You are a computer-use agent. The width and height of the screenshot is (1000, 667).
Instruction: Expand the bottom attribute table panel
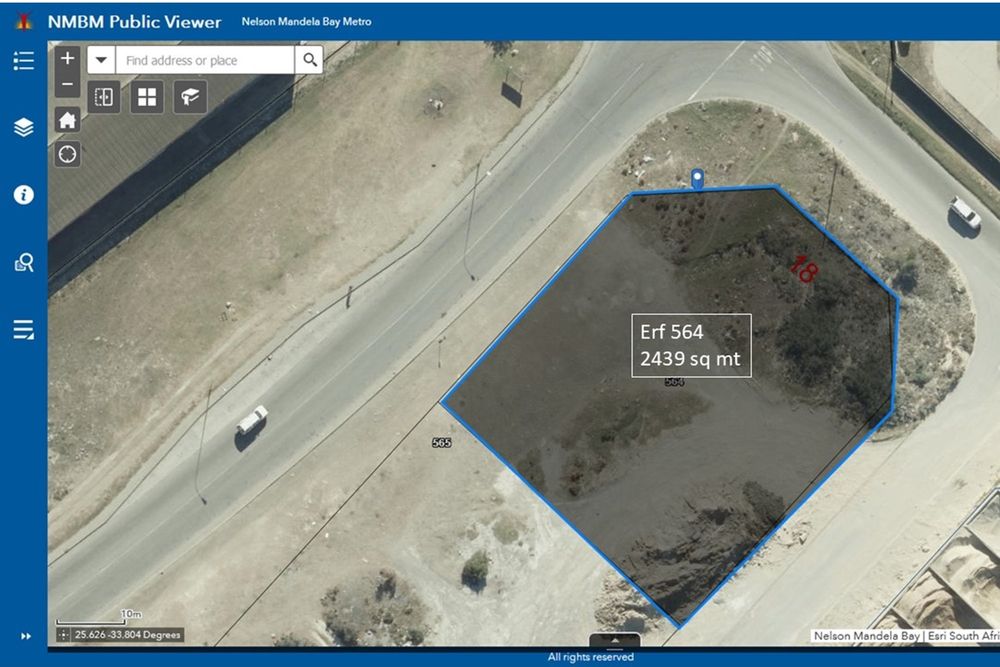(615, 640)
